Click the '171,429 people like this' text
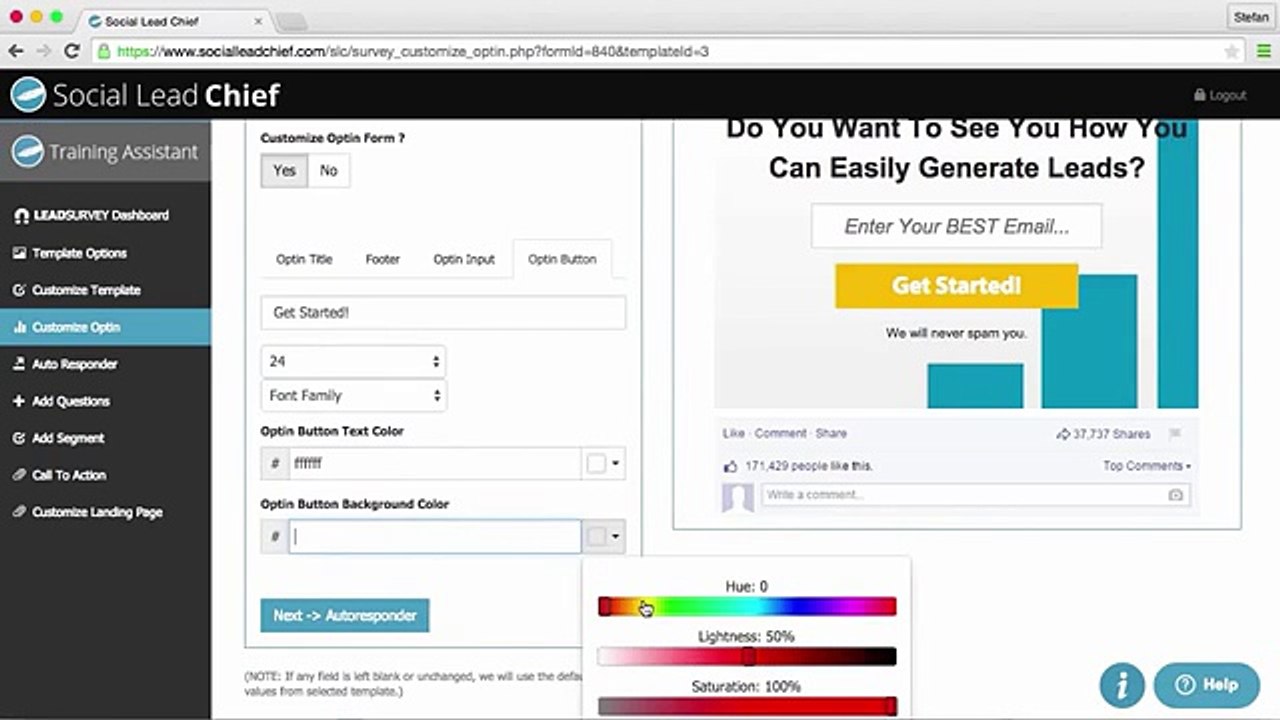Image resolution: width=1280 pixels, height=720 pixels. 808,466
